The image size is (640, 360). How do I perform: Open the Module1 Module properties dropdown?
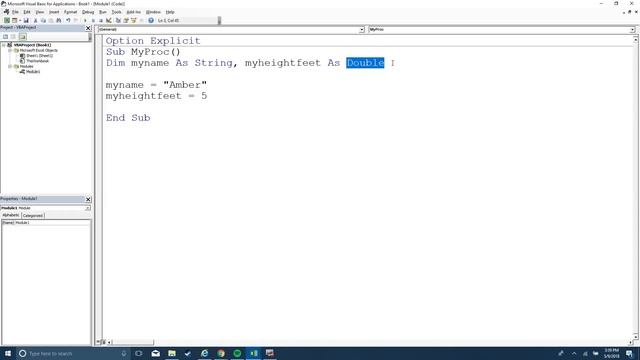click(88, 208)
